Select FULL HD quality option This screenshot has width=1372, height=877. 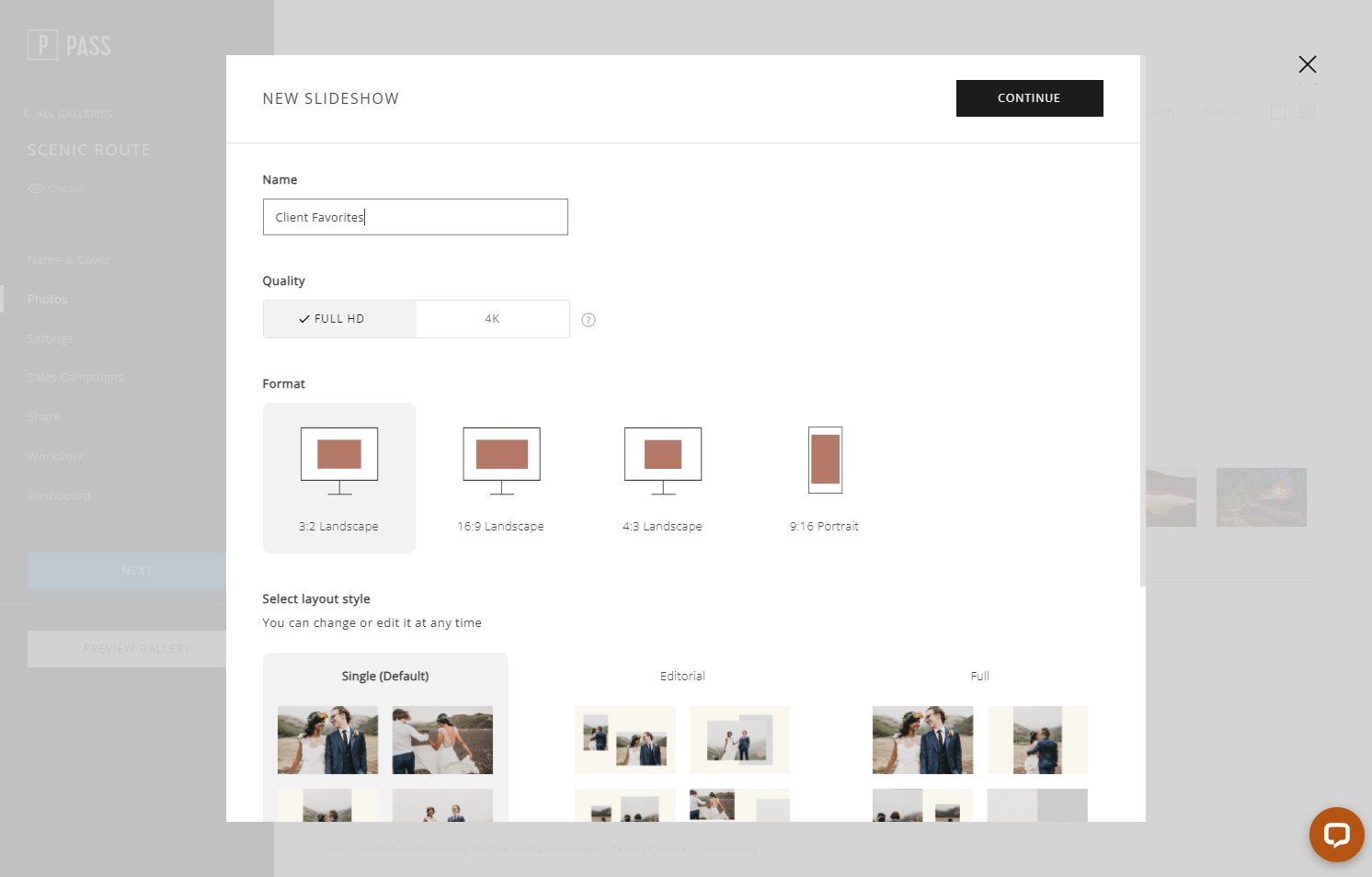click(339, 319)
